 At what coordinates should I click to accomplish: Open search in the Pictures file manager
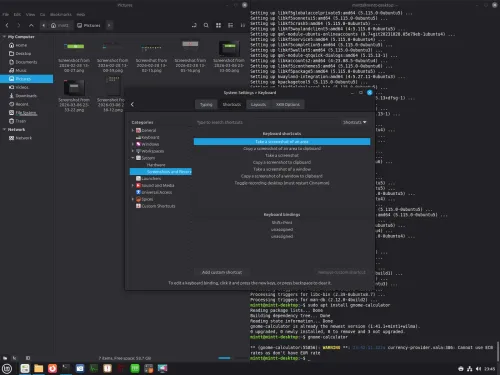tap(206, 25)
